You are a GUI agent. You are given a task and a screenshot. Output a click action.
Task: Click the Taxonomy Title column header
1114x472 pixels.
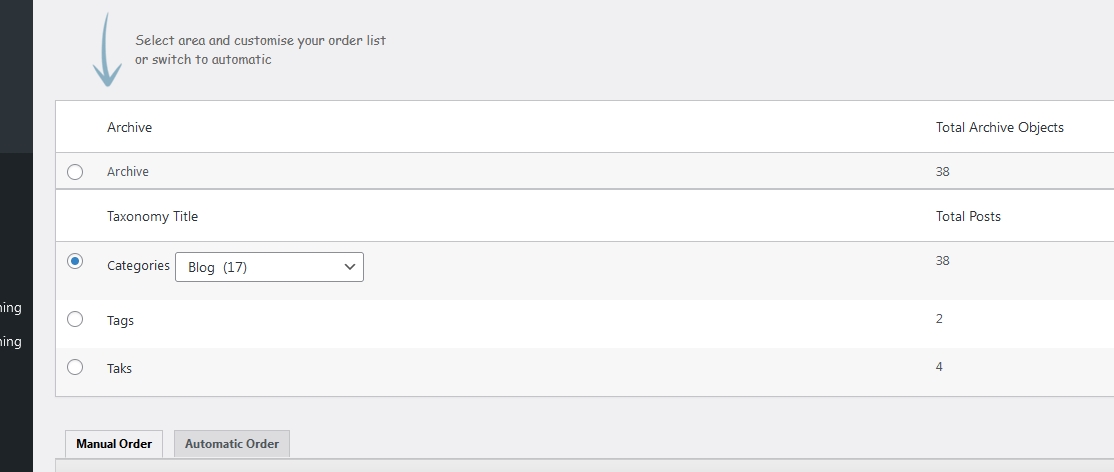[152, 216]
